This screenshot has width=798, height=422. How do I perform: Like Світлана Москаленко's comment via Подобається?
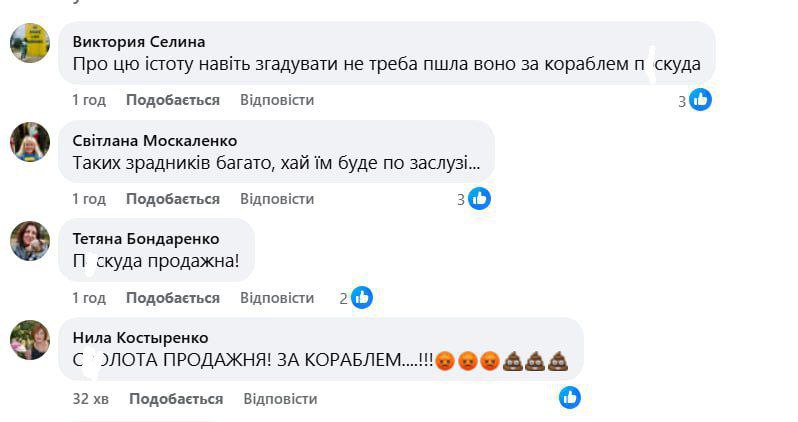pyautogui.click(x=173, y=199)
